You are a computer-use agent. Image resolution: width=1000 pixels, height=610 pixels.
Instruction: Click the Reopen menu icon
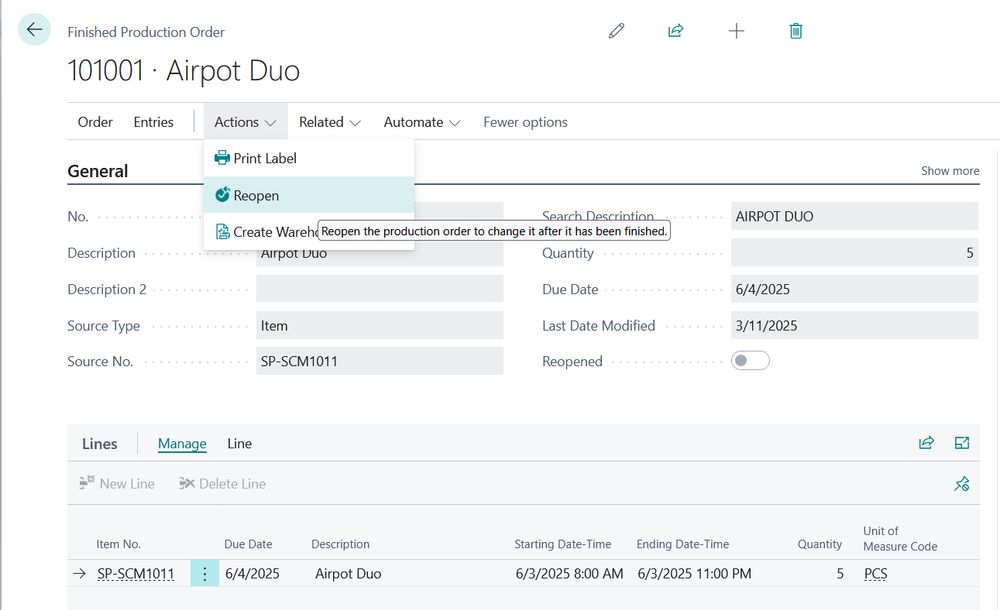[x=222, y=195]
